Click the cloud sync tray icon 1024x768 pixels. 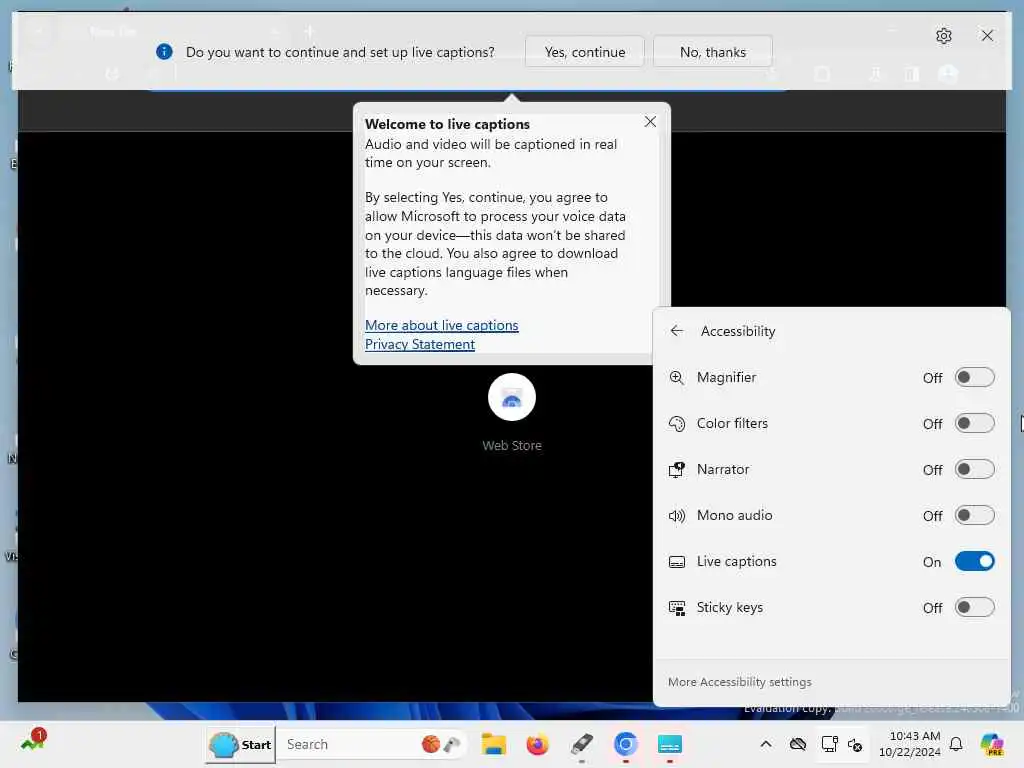[797, 744]
